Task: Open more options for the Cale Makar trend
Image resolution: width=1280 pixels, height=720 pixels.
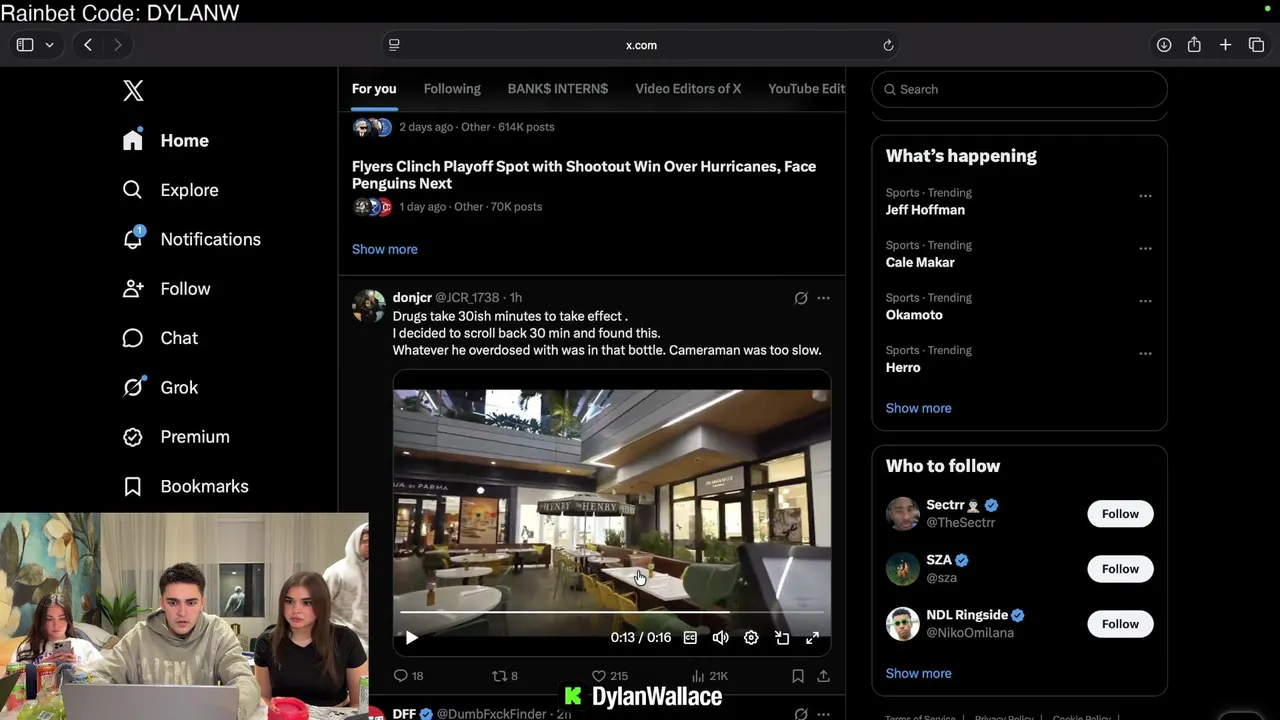Action: click(1145, 248)
